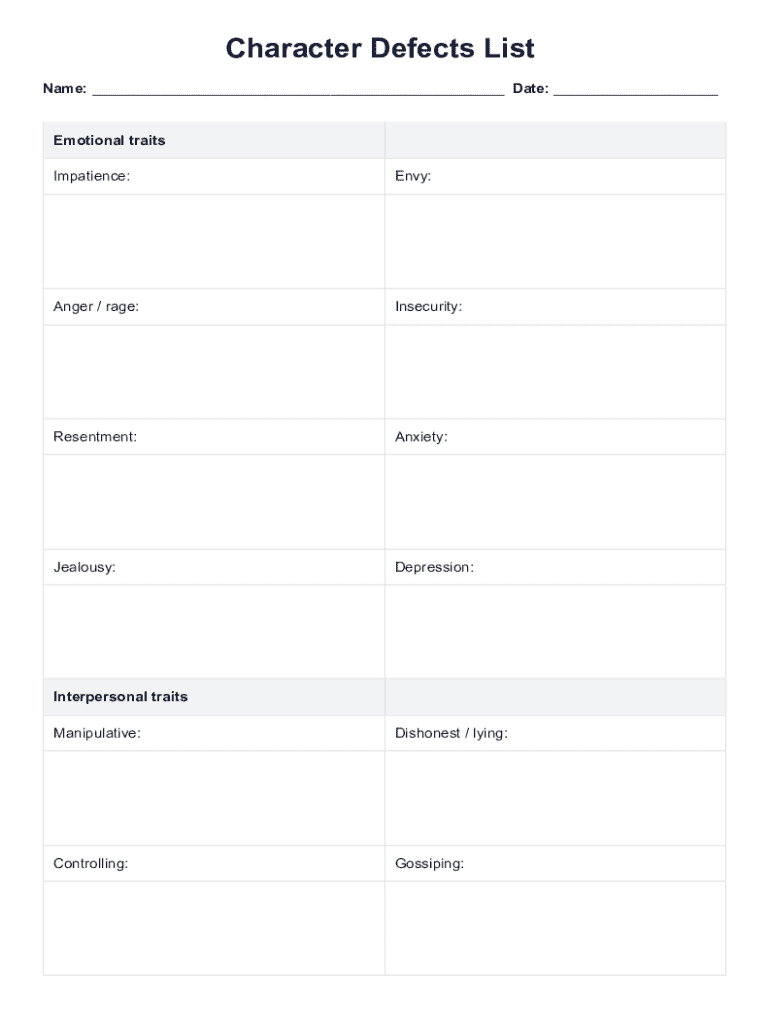Click the empty area below Gossiping
770x1024 pixels.
555,927
